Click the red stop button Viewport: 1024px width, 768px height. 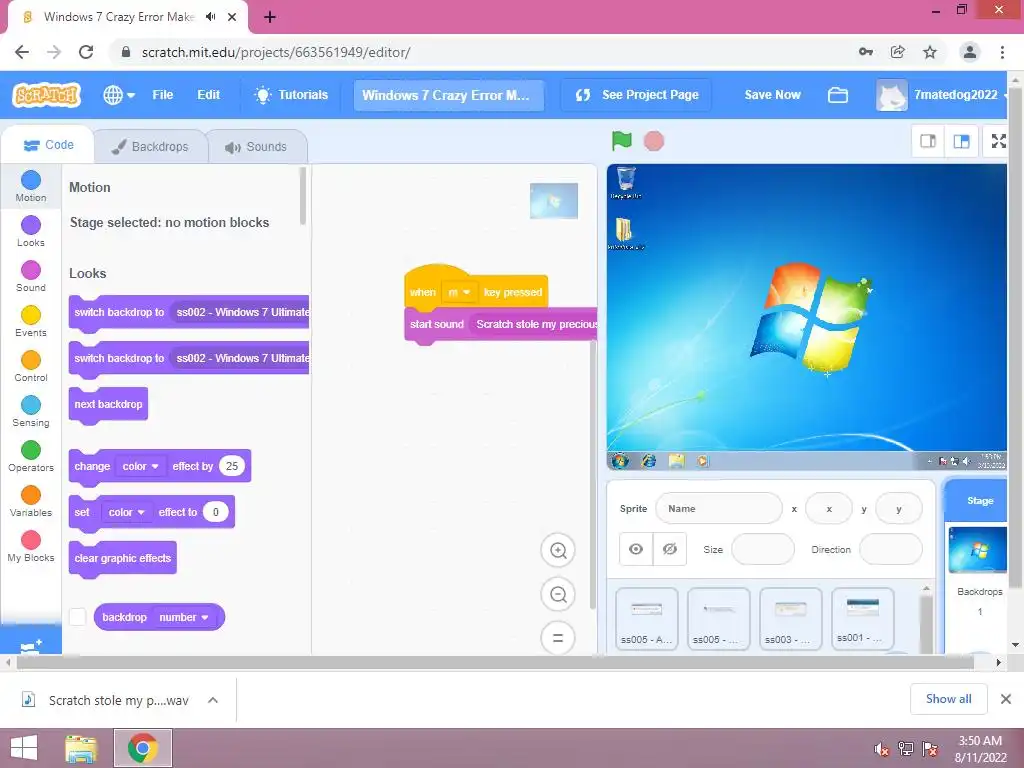(654, 141)
